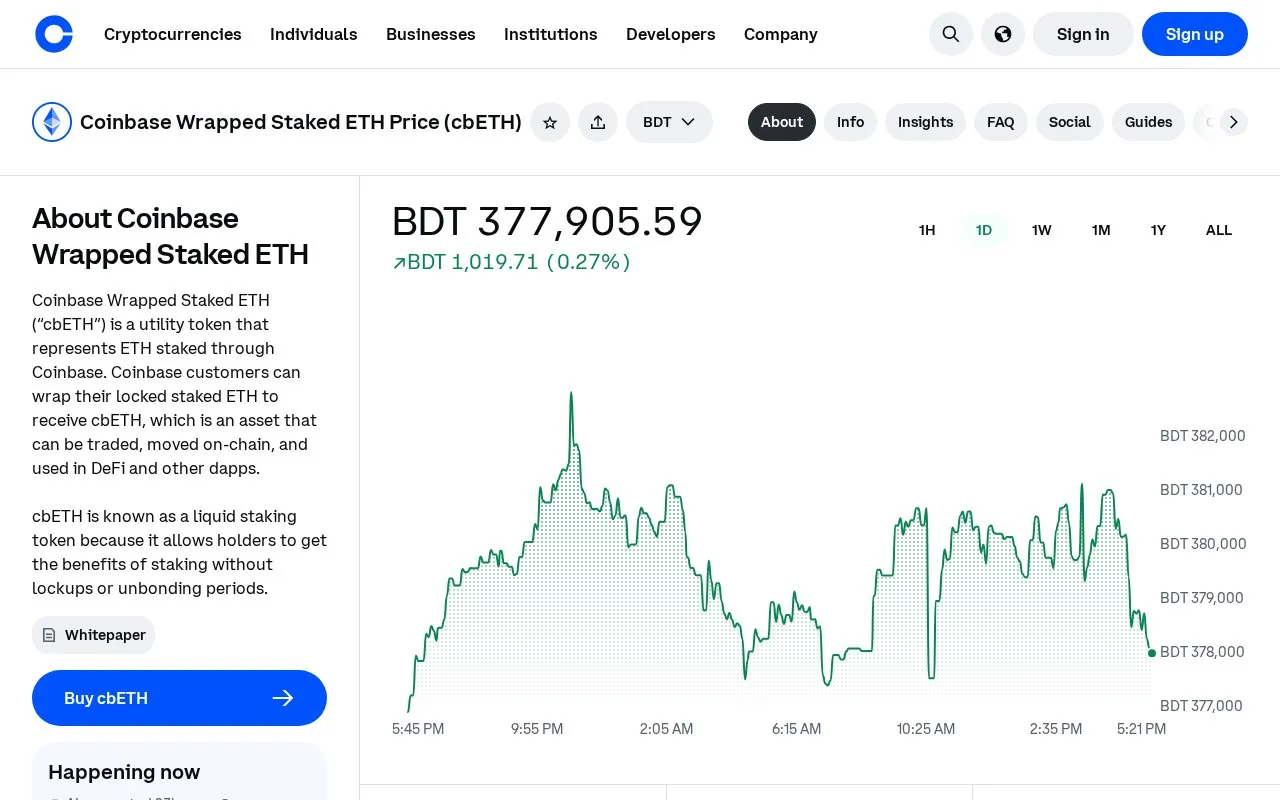Select the 1H chart range
Viewport: 1280px width, 800px height.
[x=927, y=230]
